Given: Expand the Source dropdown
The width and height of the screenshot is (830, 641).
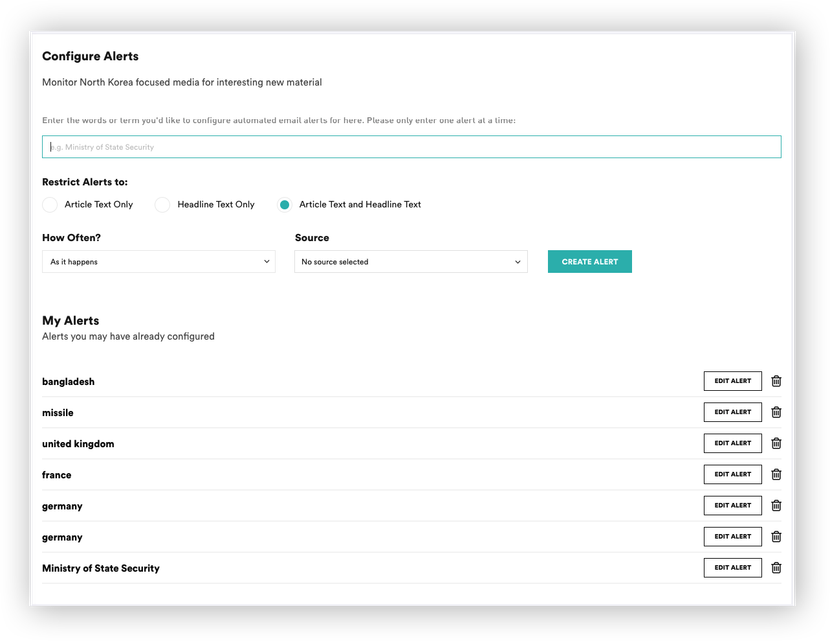Looking at the screenshot, I should (410, 262).
